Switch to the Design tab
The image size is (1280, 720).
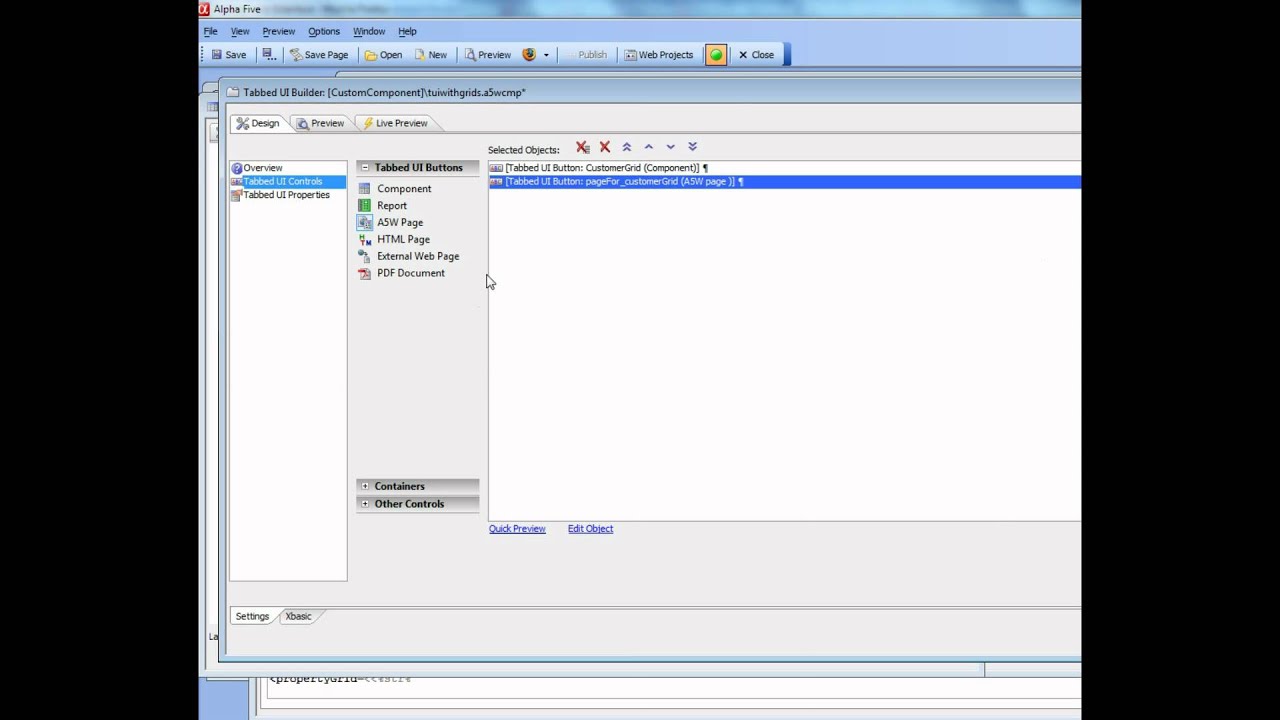[x=258, y=123]
